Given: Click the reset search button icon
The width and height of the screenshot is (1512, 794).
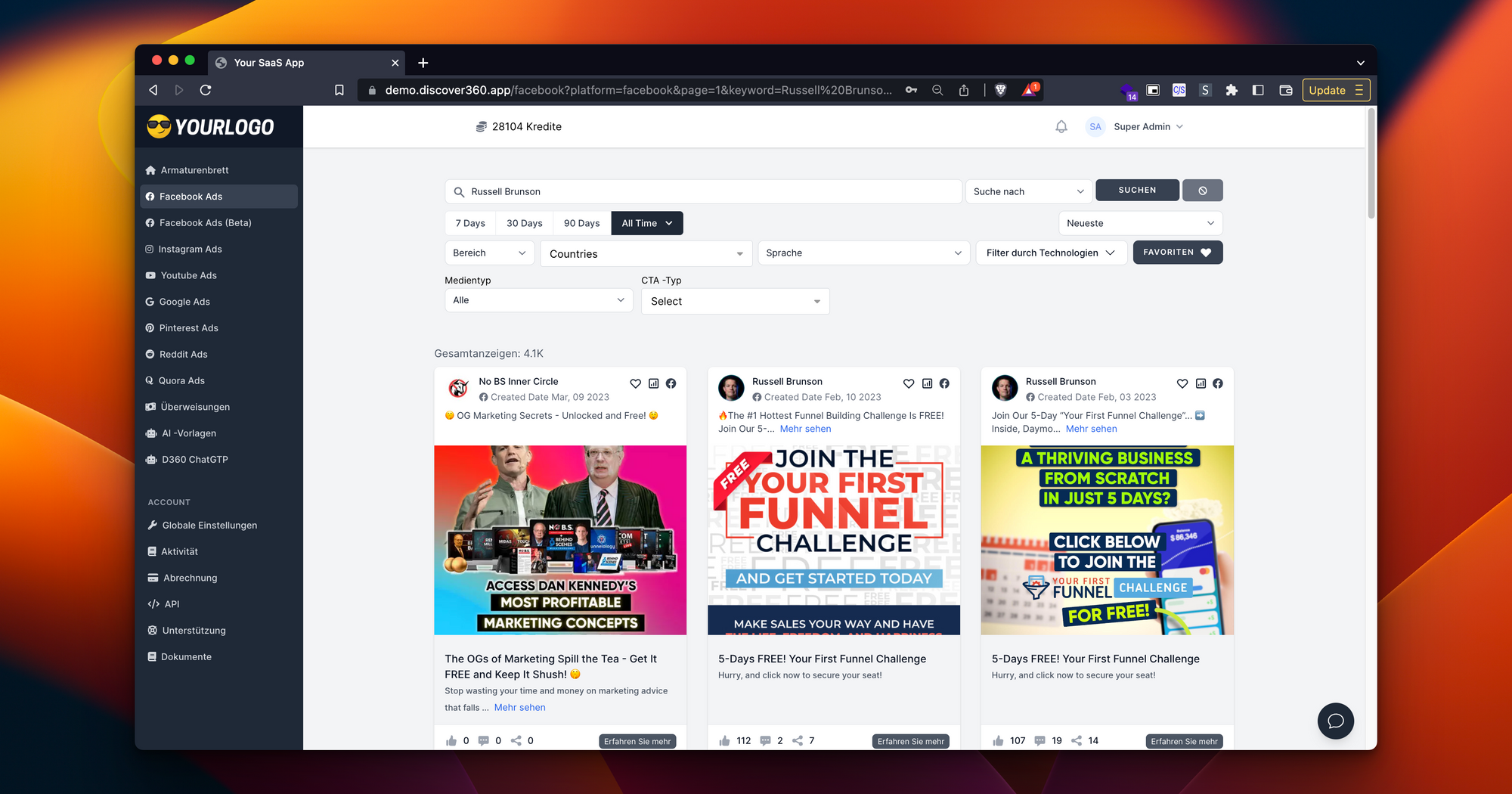Looking at the screenshot, I should (x=1202, y=191).
